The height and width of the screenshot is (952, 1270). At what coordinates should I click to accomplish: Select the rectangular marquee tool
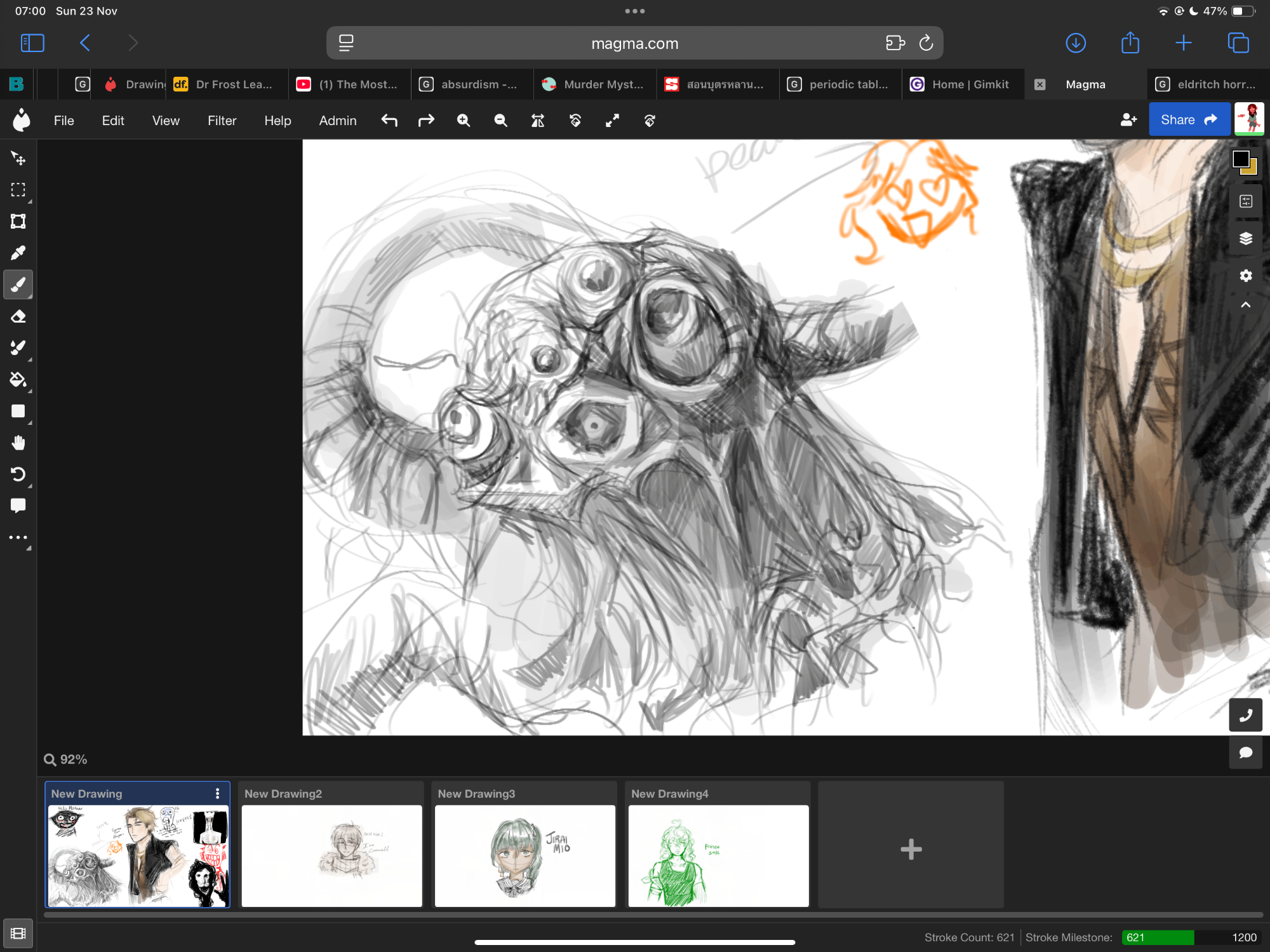tap(18, 190)
